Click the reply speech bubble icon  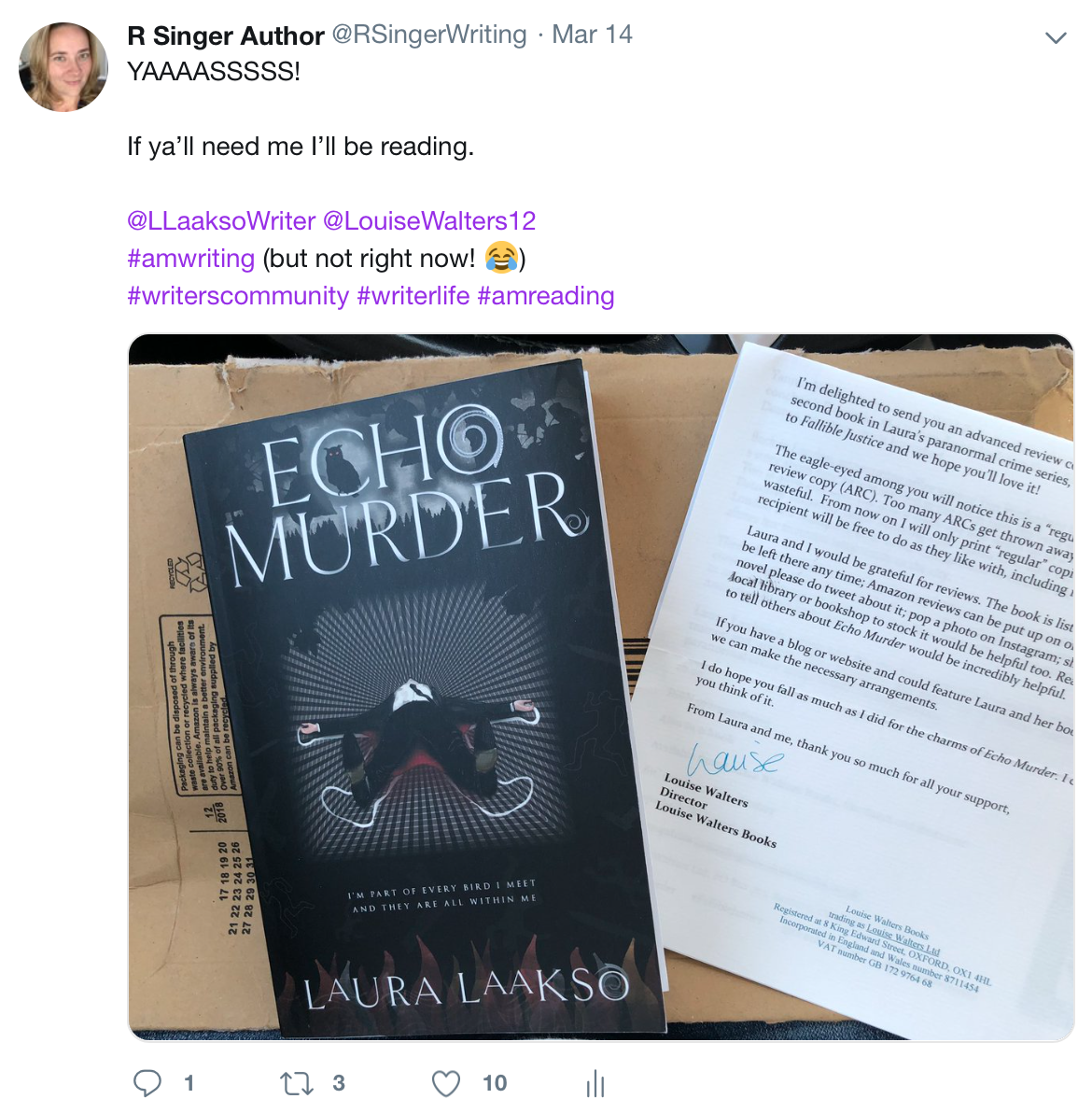147,1083
